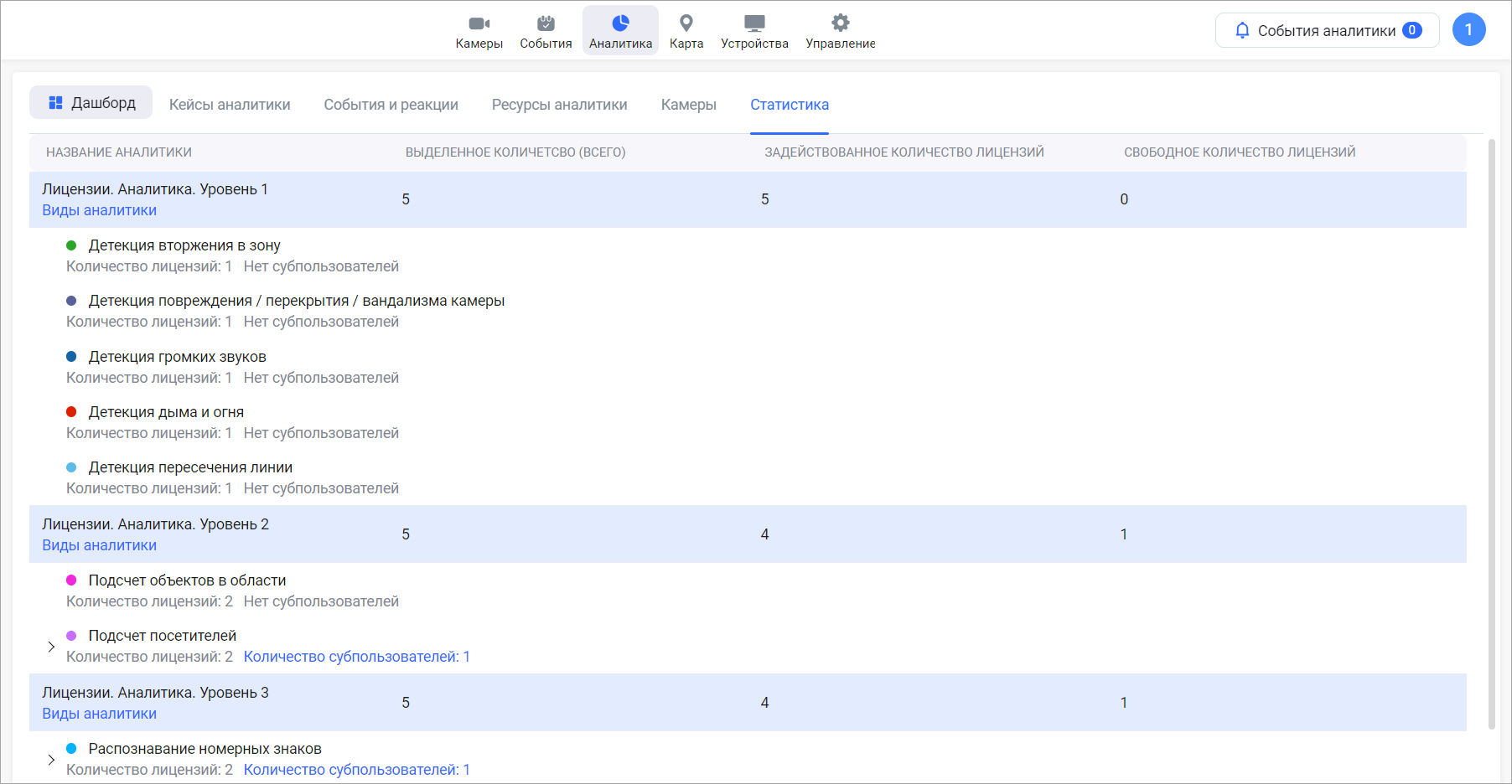Open the Map pin icon
Viewport: 1512px width, 784px height.
(x=686, y=23)
